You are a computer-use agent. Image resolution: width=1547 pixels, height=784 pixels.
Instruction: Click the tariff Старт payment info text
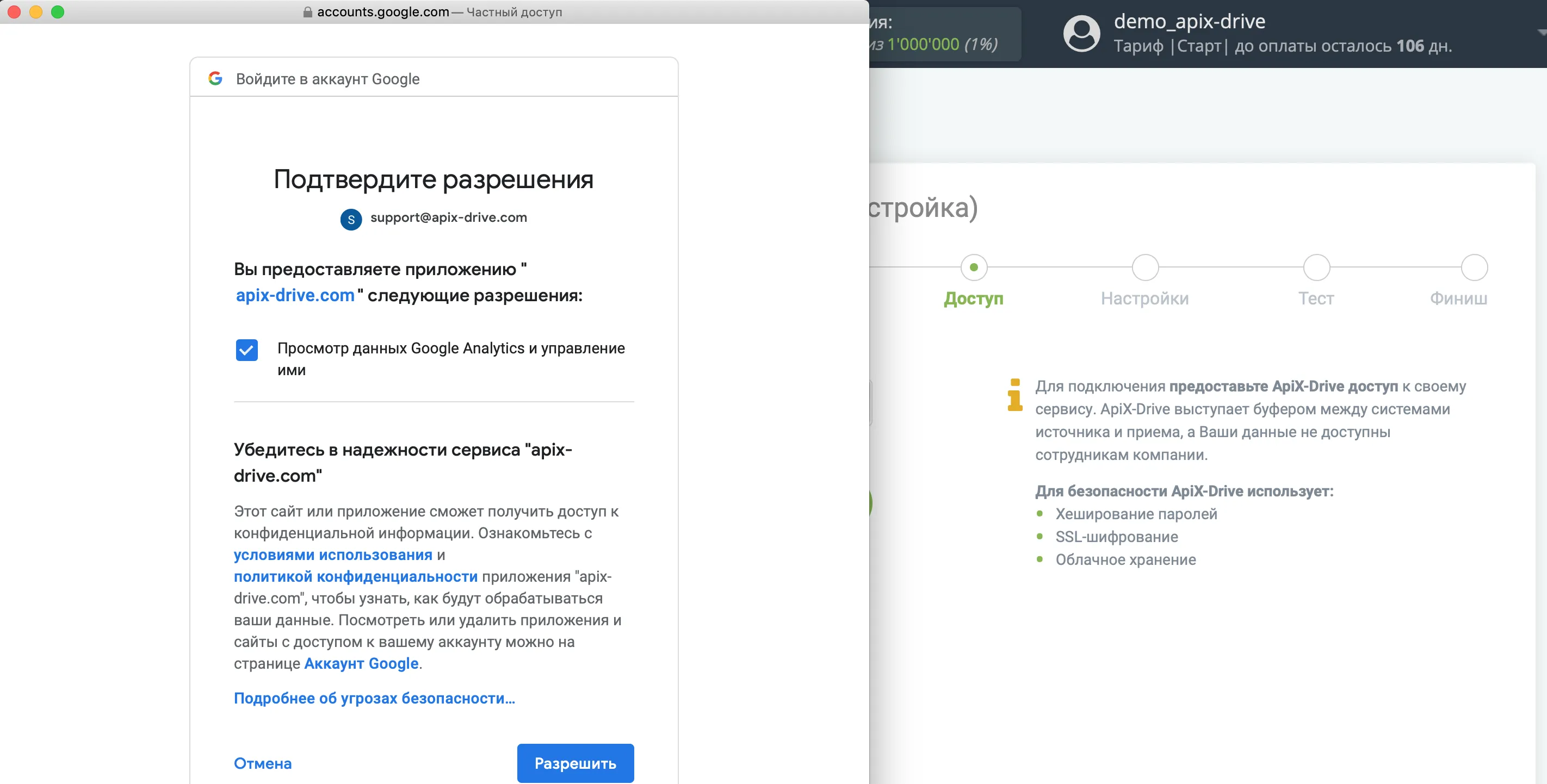(1283, 46)
